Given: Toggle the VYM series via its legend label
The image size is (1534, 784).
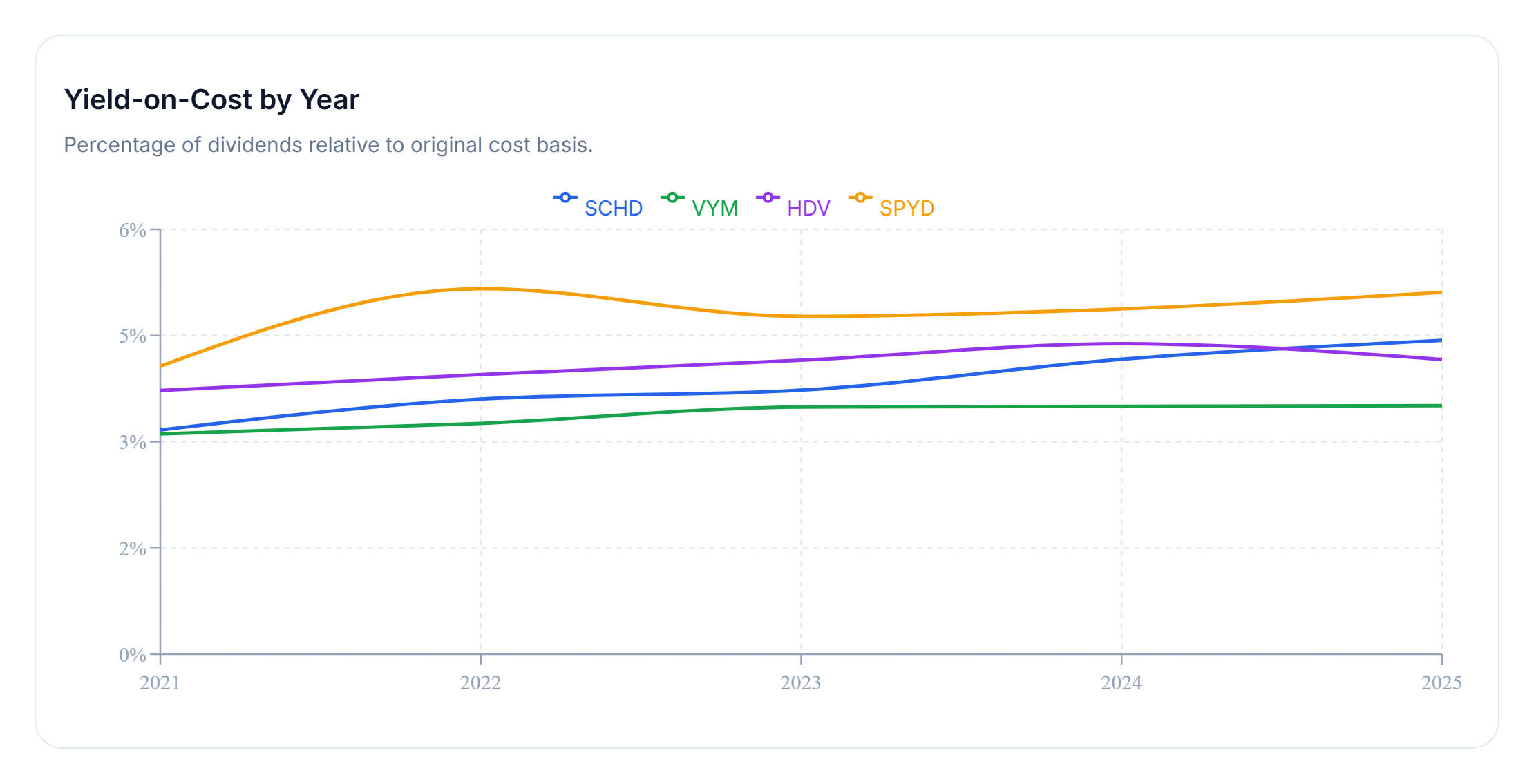Looking at the screenshot, I should pyautogui.click(x=714, y=208).
